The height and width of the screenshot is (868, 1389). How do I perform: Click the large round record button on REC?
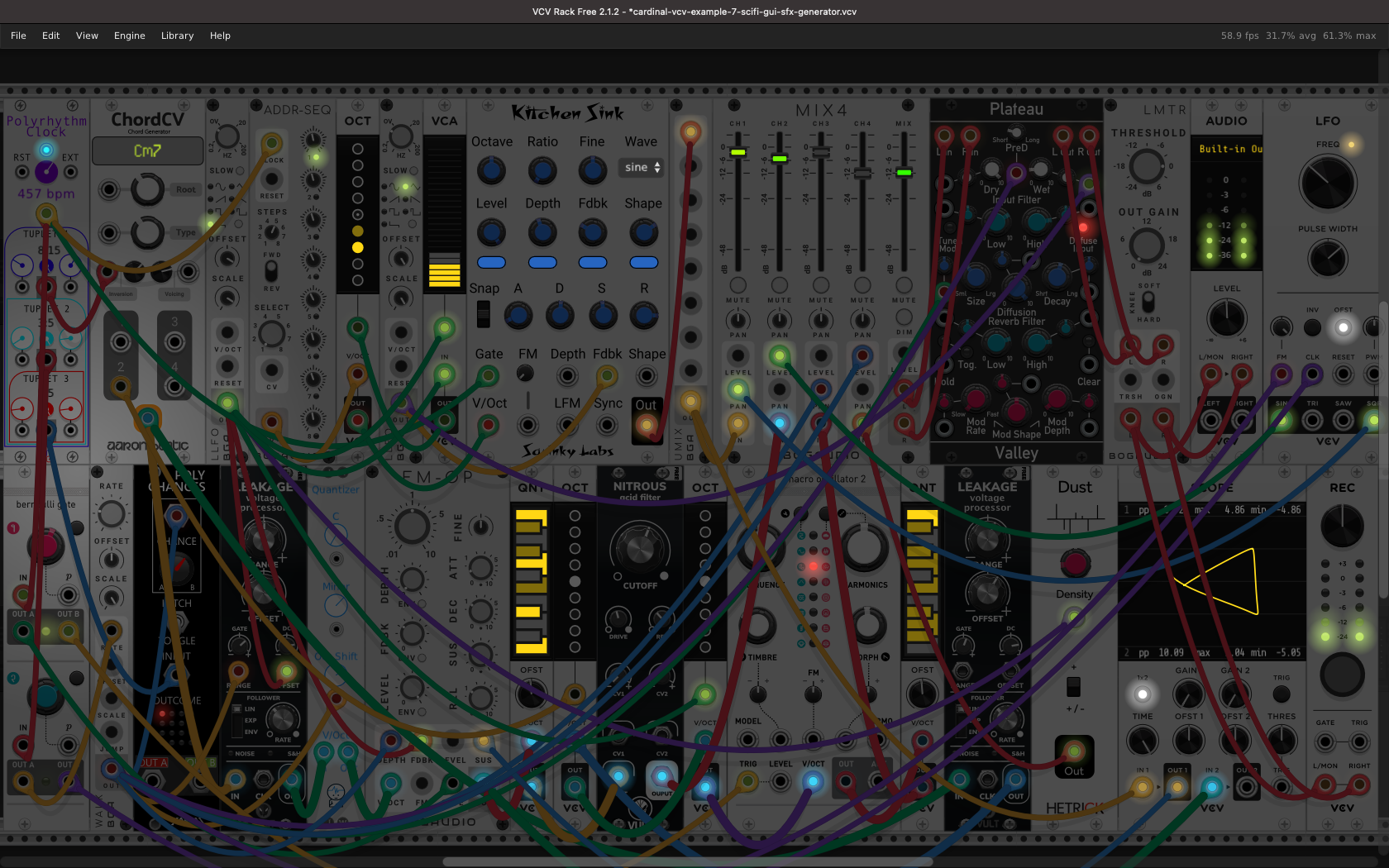click(1342, 674)
